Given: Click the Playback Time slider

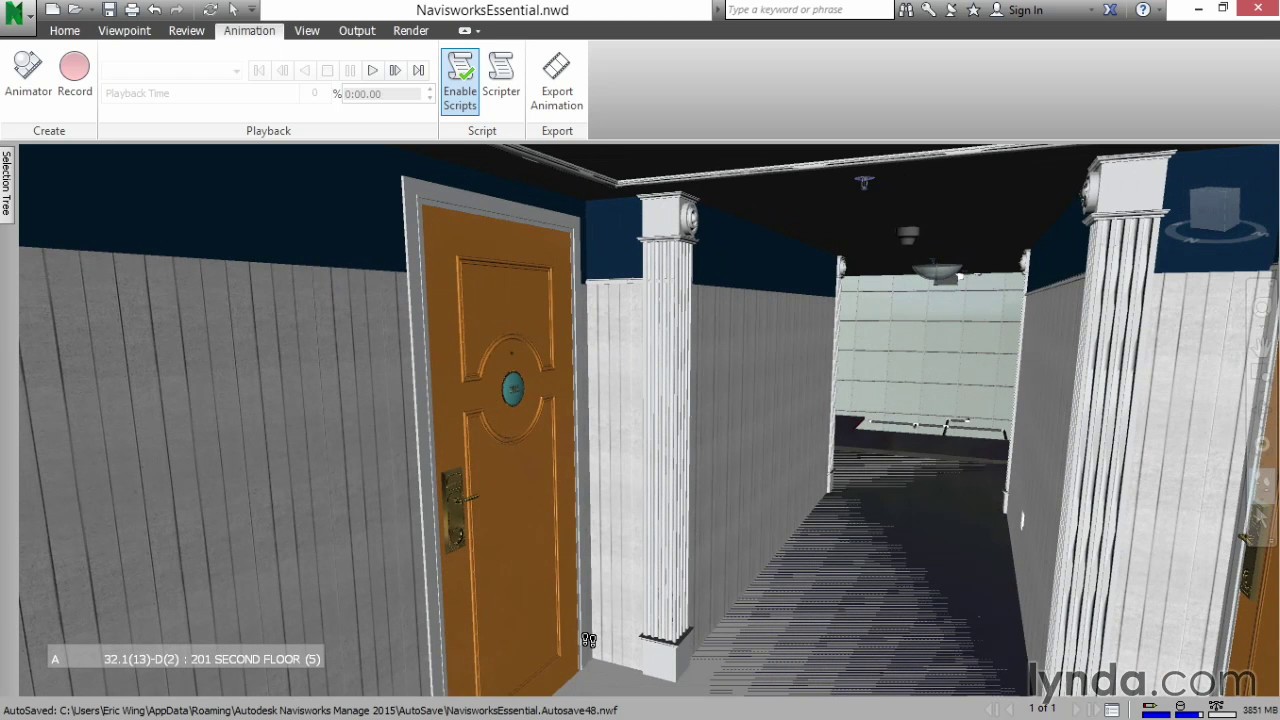Looking at the screenshot, I should (x=200, y=94).
